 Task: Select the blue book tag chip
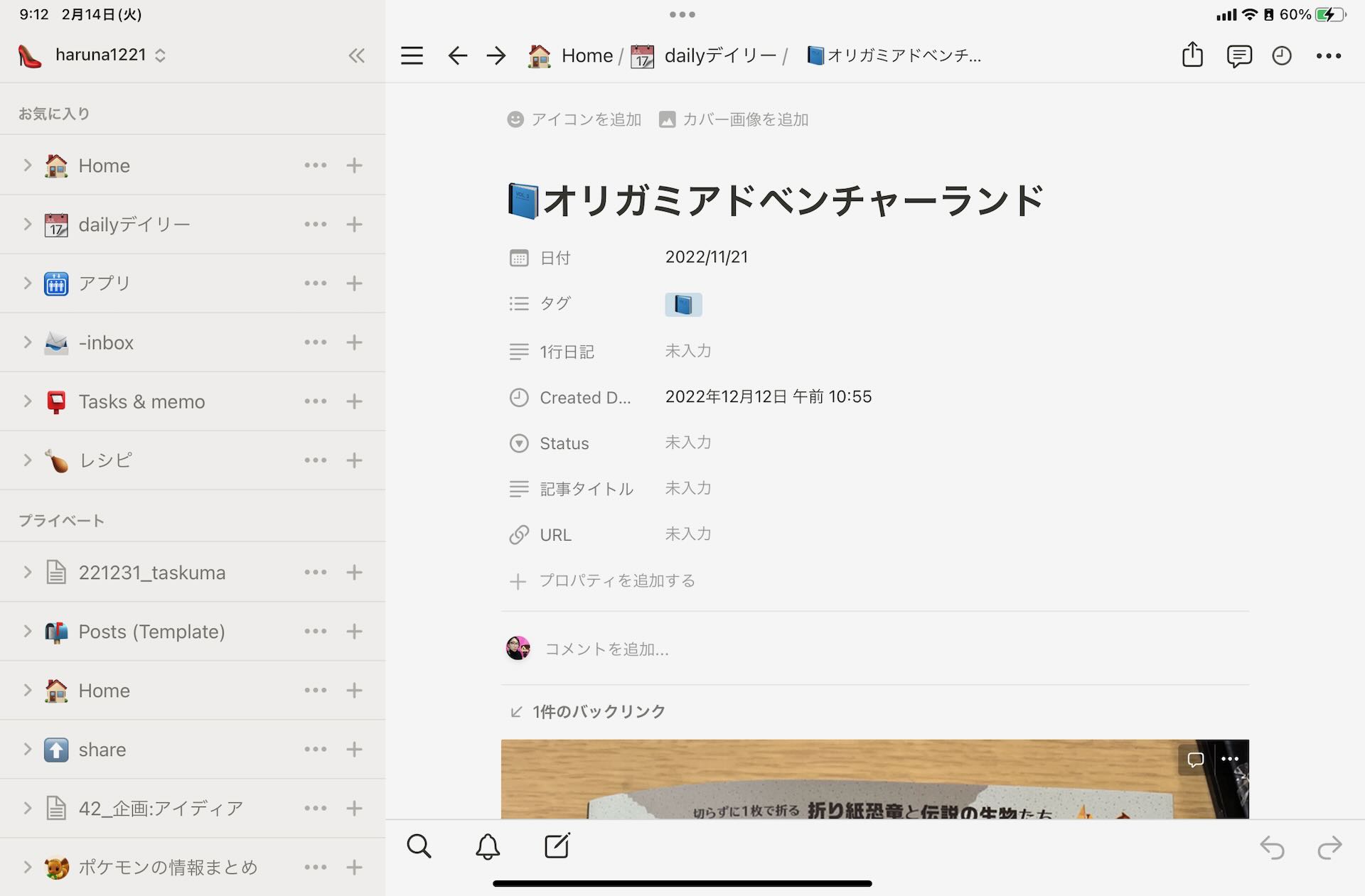point(683,305)
